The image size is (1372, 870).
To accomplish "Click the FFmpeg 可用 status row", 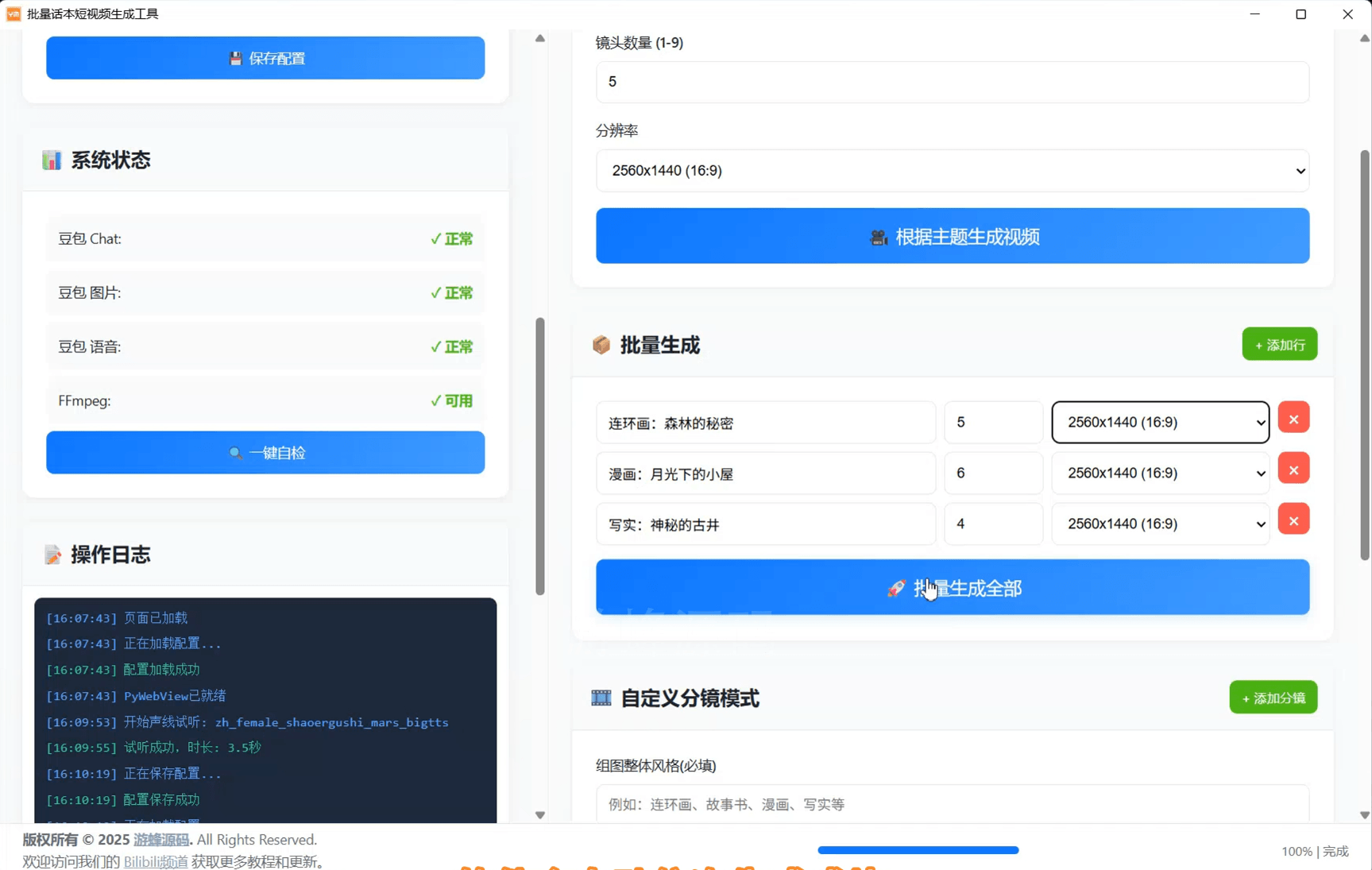I will pyautogui.click(x=265, y=401).
